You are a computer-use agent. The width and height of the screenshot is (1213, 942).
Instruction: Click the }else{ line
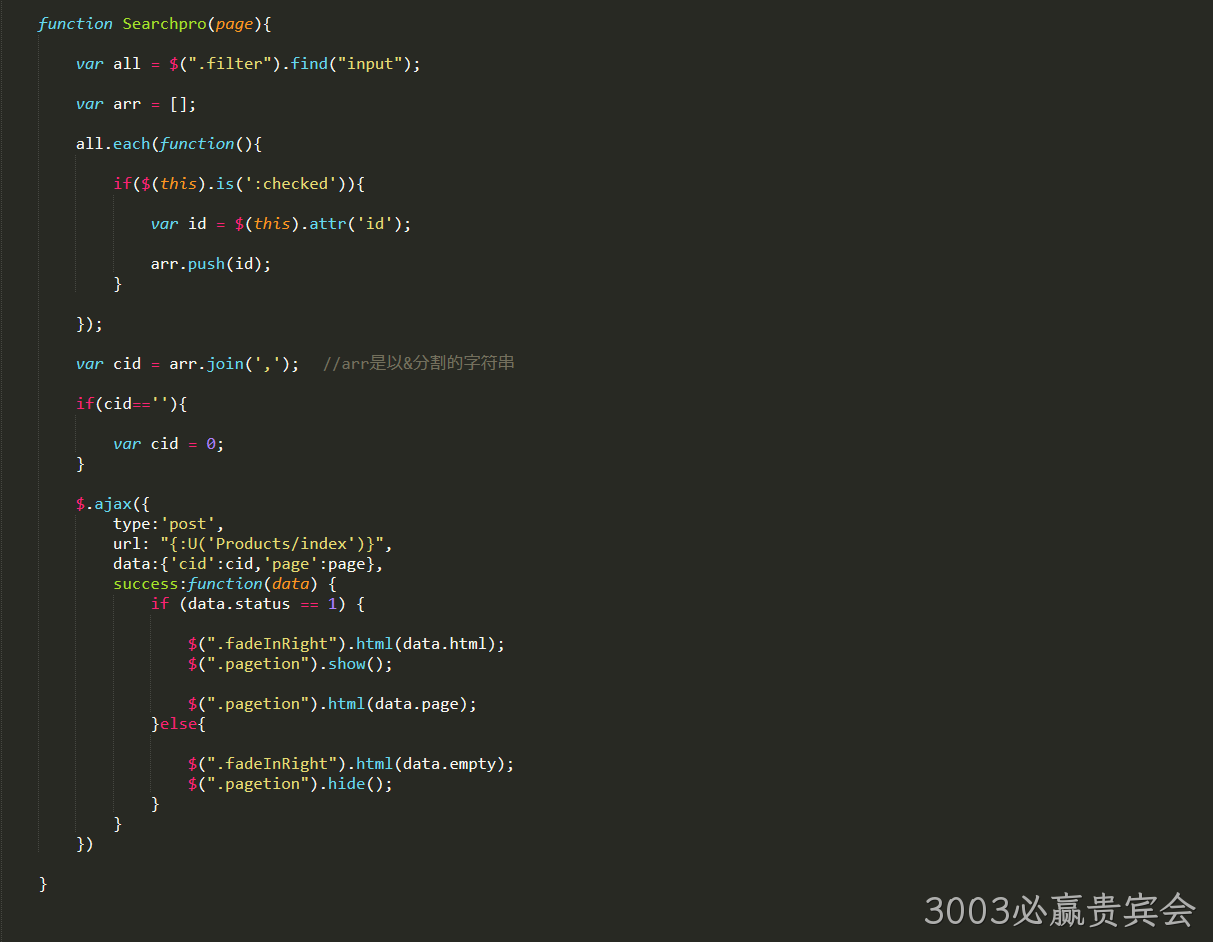tap(178, 724)
